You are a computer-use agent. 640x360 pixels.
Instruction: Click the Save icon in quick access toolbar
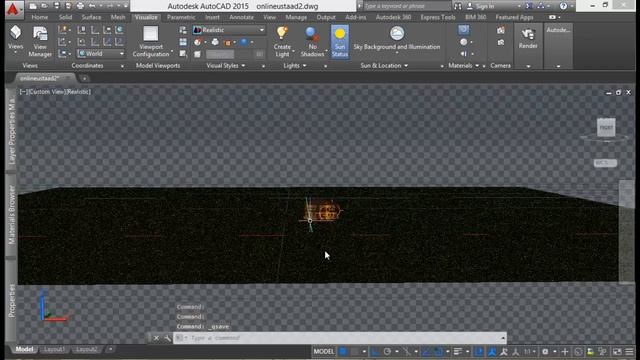coord(56,6)
